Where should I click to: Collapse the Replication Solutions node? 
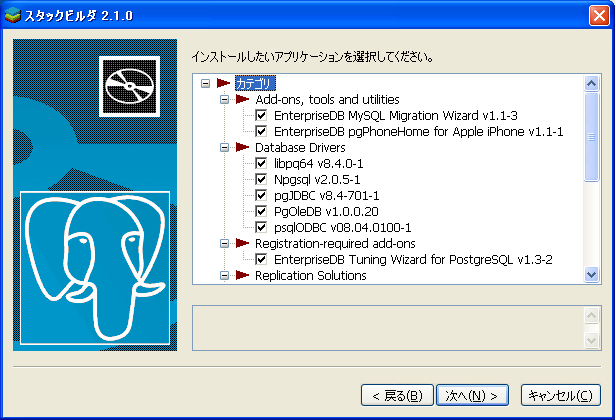(x=224, y=275)
